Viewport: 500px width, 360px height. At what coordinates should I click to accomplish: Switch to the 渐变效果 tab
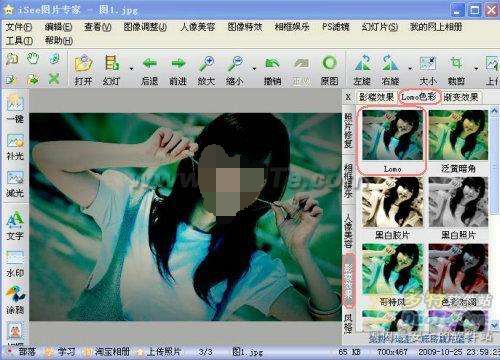(x=461, y=97)
